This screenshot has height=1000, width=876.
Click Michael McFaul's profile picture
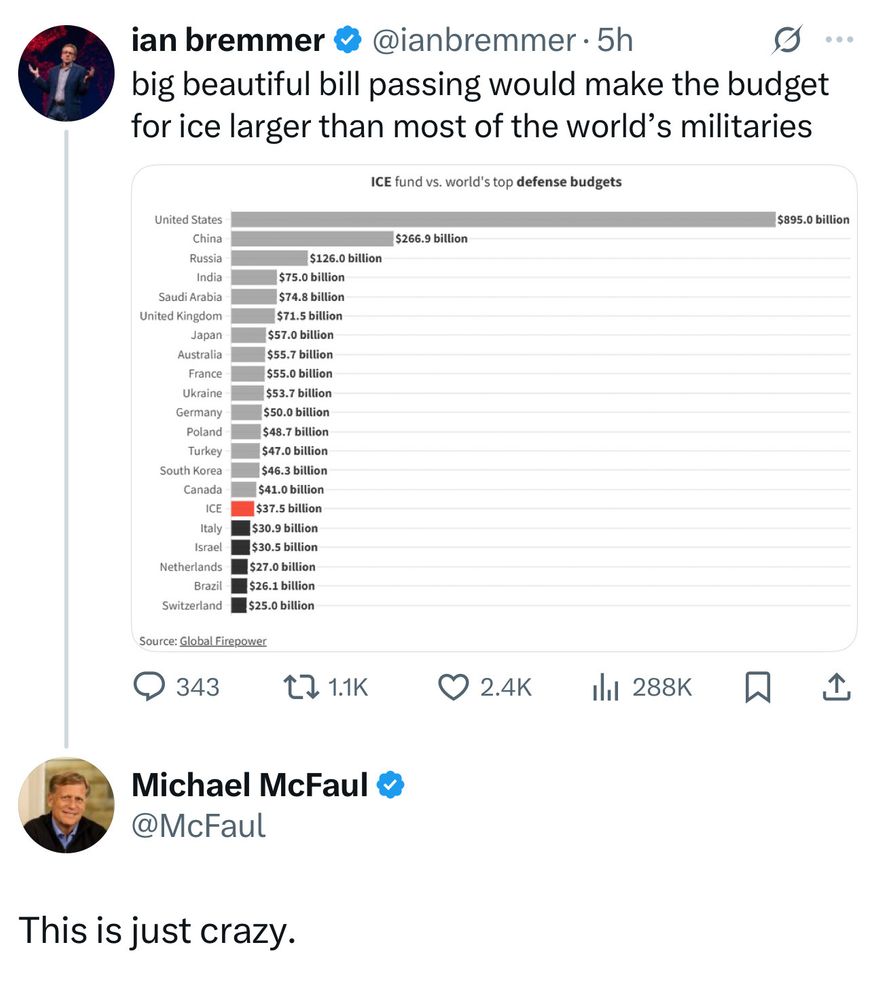click(66, 805)
